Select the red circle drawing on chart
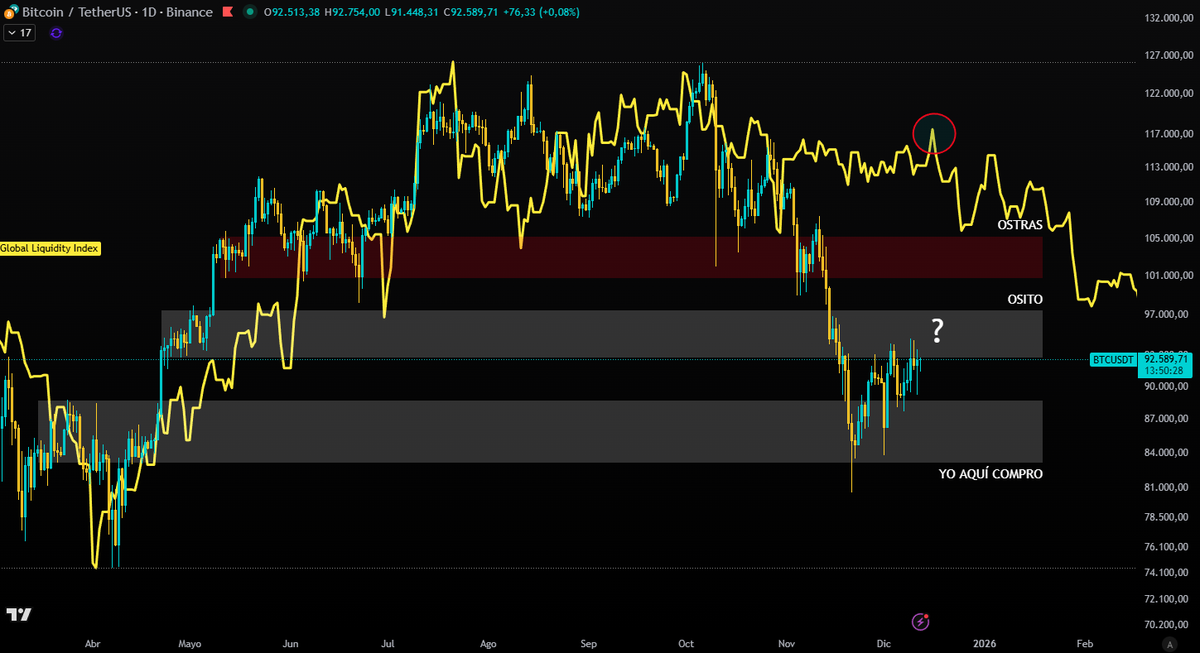 [934, 132]
